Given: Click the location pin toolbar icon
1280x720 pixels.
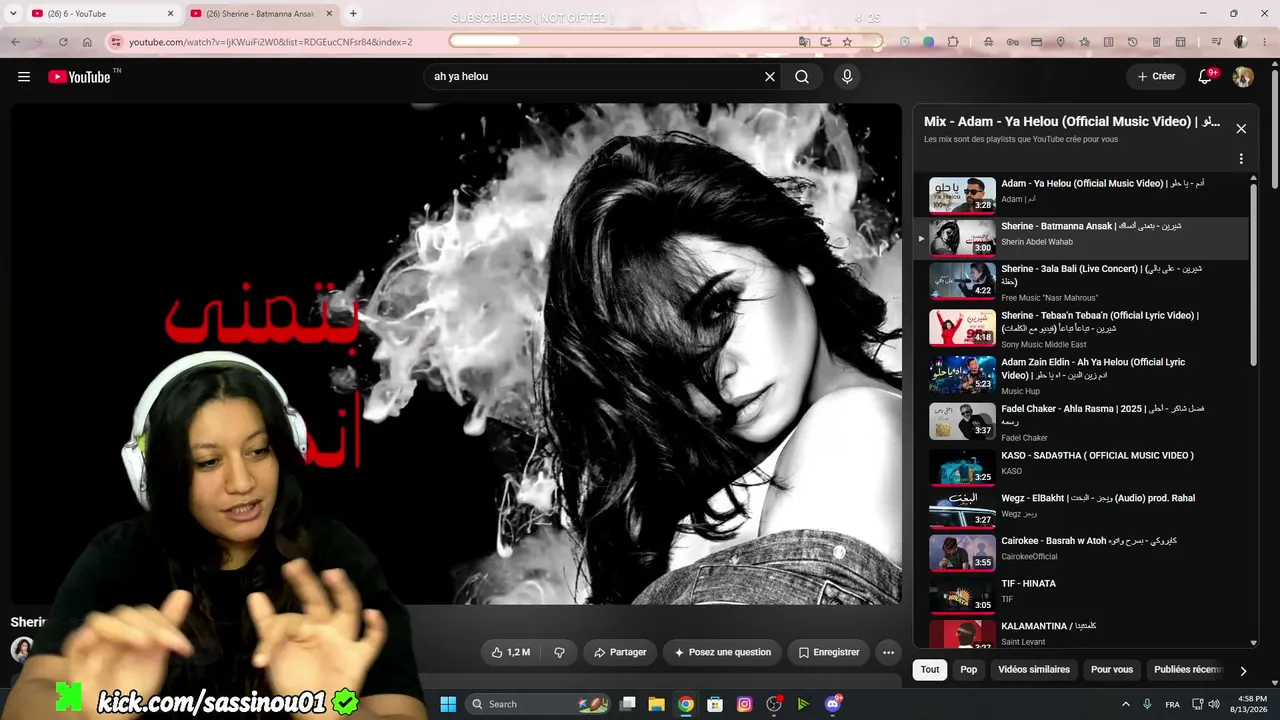Looking at the screenshot, I should (1060, 42).
